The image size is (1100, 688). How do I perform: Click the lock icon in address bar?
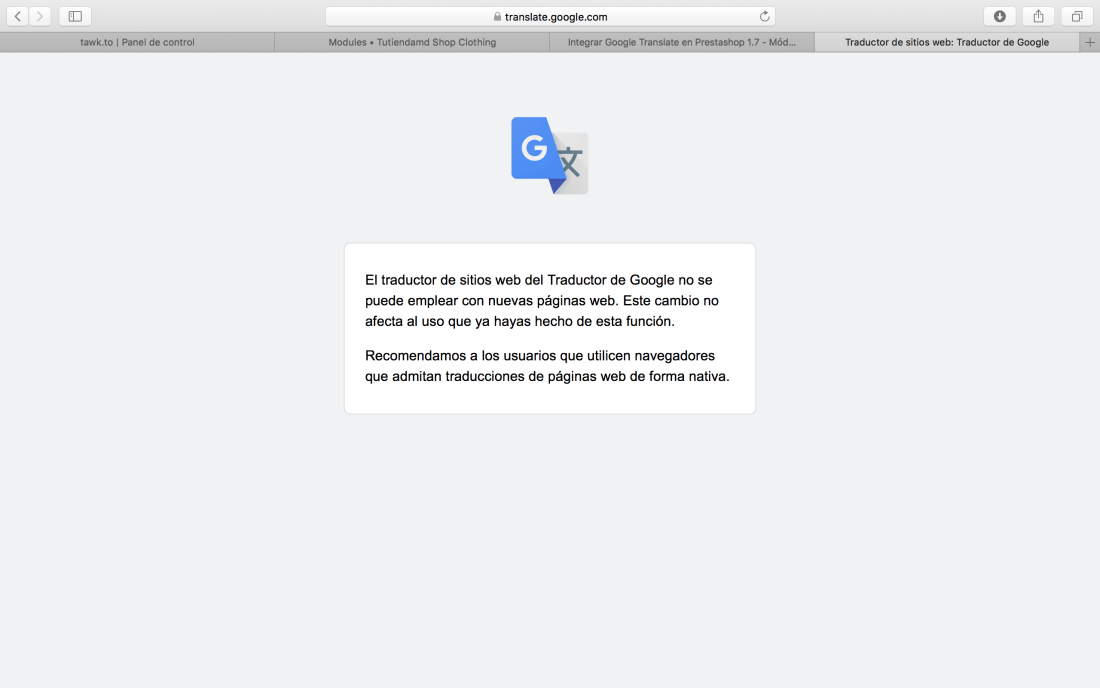click(497, 16)
